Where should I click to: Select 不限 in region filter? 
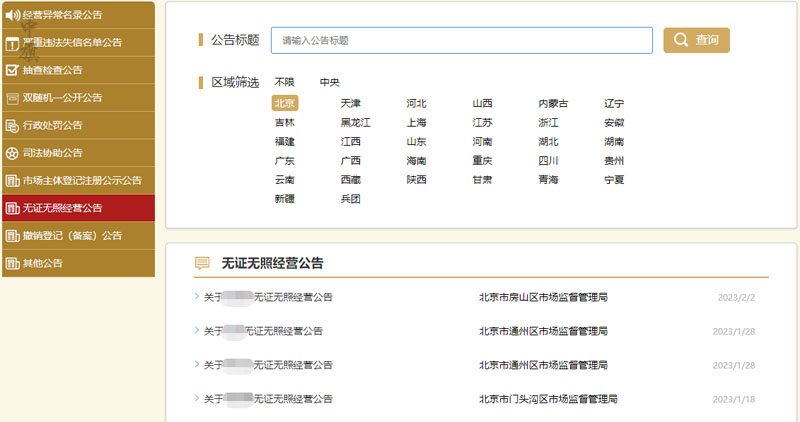point(285,82)
